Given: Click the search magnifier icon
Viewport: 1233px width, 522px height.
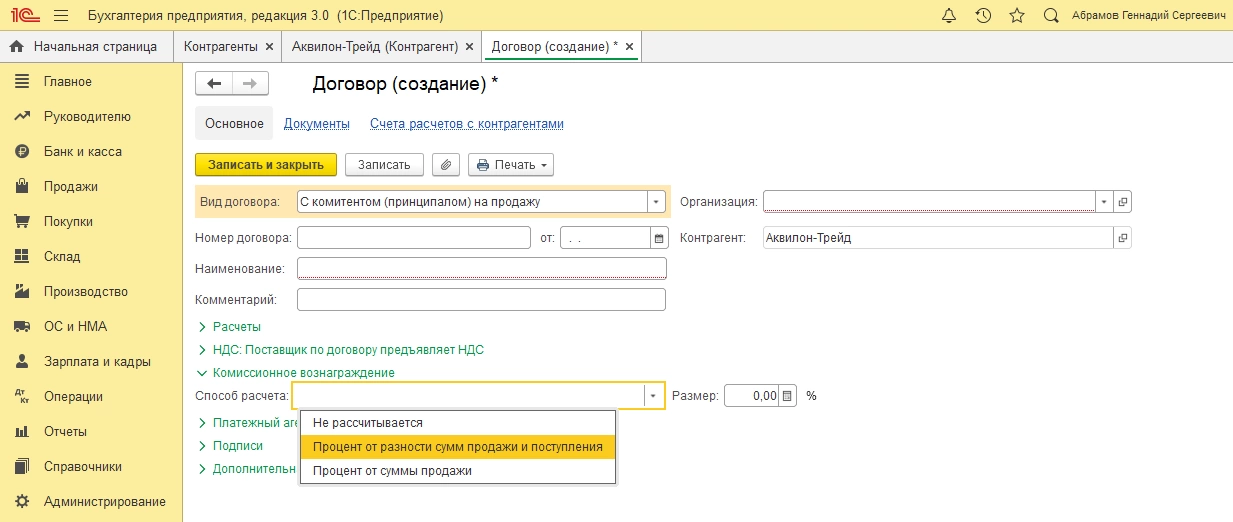Looking at the screenshot, I should [1051, 16].
